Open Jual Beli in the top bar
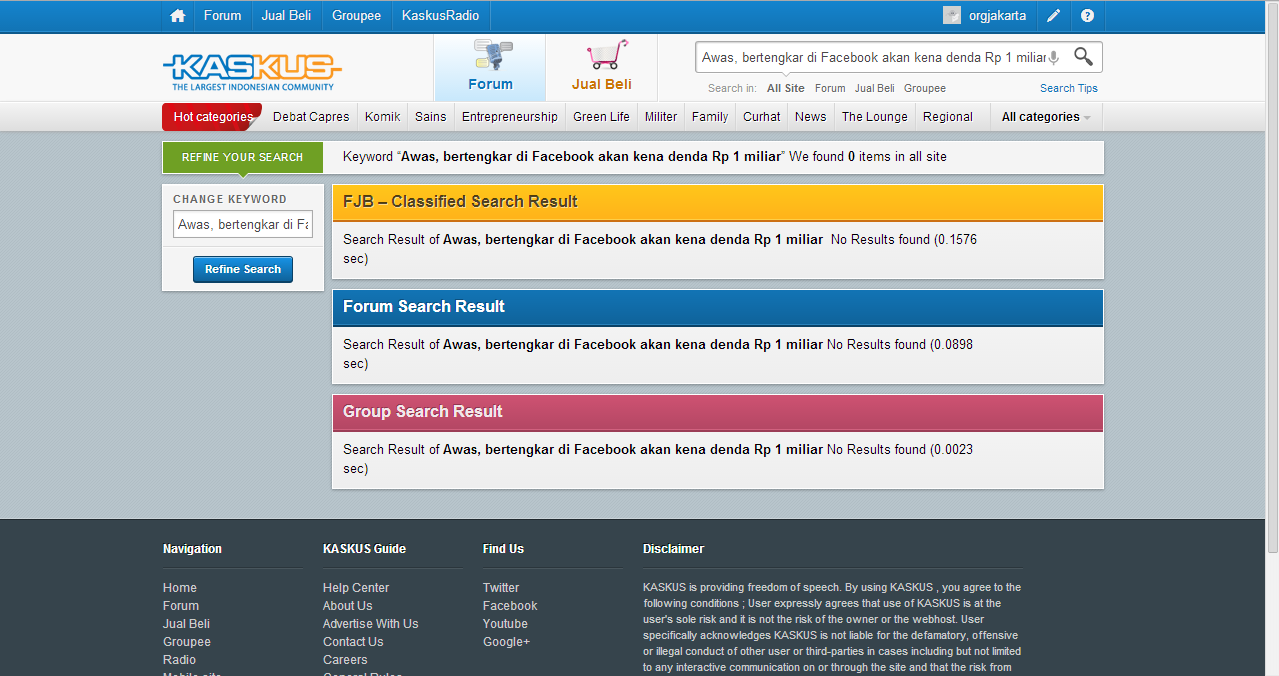This screenshot has width=1279, height=676. tap(286, 16)
